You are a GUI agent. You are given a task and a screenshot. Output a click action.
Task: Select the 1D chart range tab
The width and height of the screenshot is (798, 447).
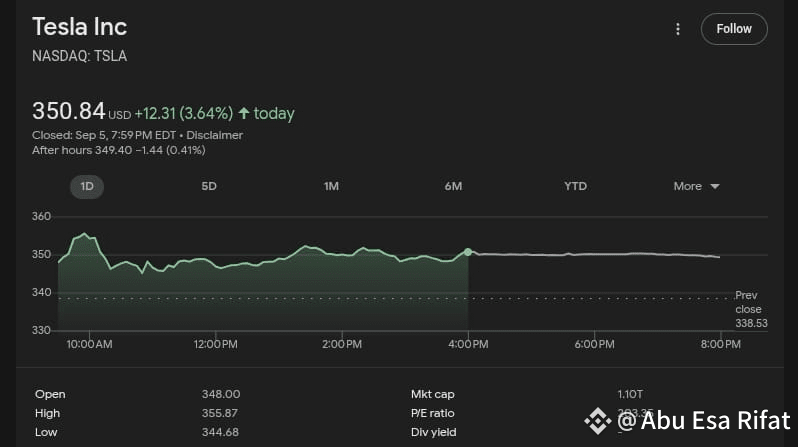tap(87, 186)
